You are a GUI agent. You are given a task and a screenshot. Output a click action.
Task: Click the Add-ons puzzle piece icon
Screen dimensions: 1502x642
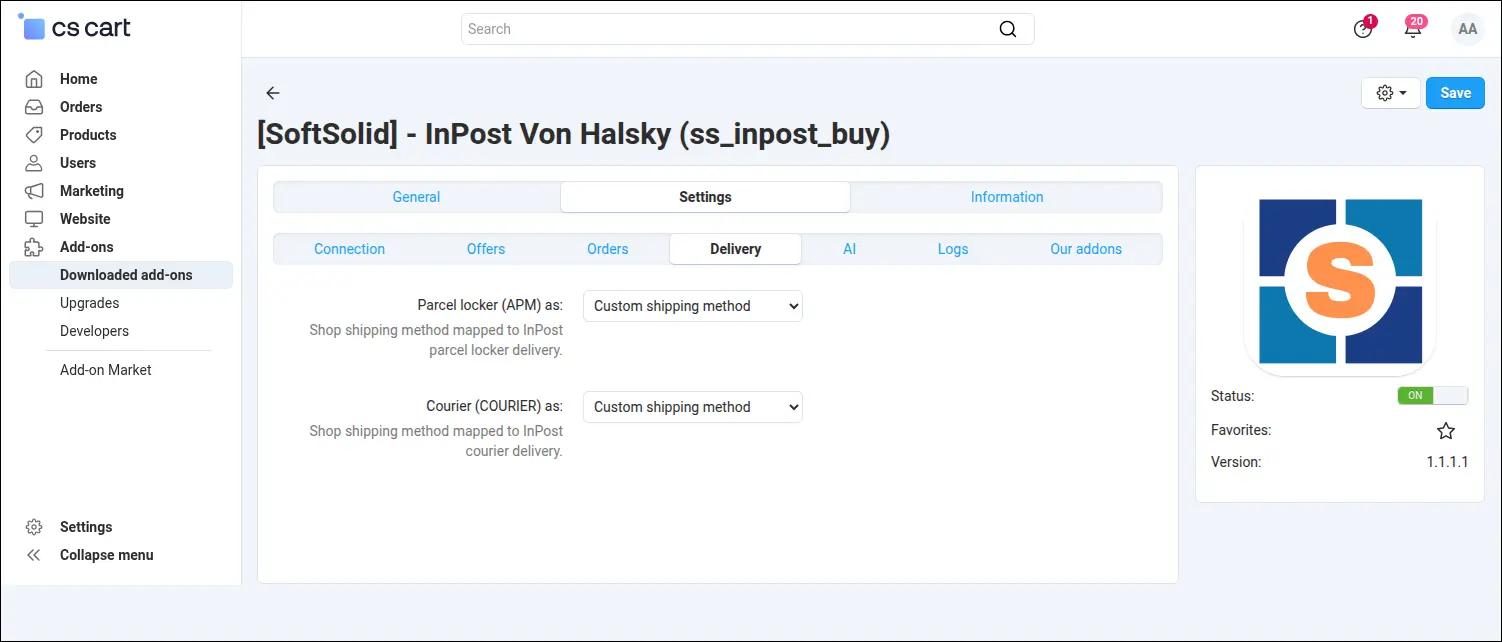point(34,247)
